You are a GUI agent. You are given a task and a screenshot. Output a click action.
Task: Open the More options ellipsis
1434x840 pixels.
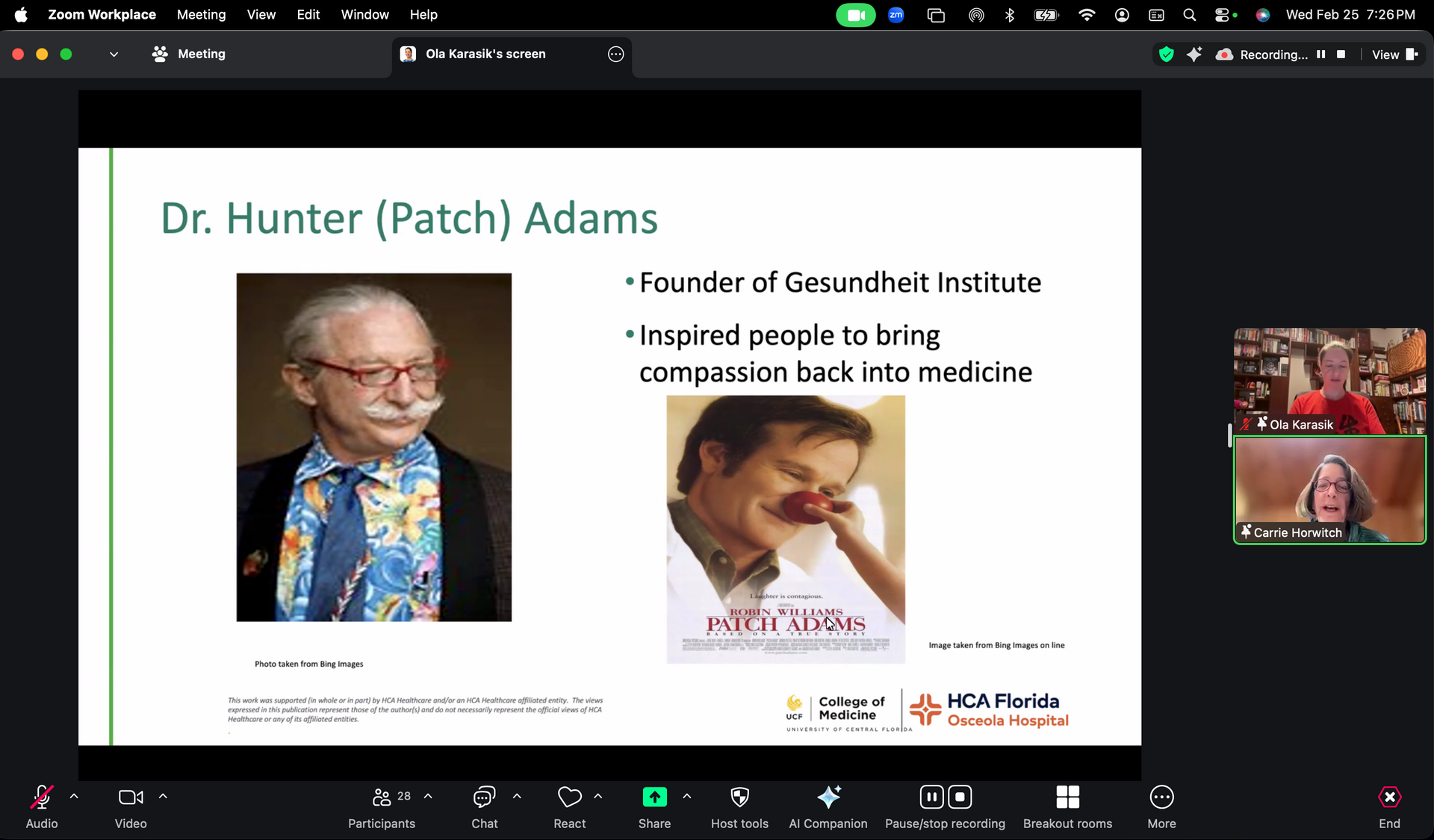pyautogui.click(x=1161, y=797)
